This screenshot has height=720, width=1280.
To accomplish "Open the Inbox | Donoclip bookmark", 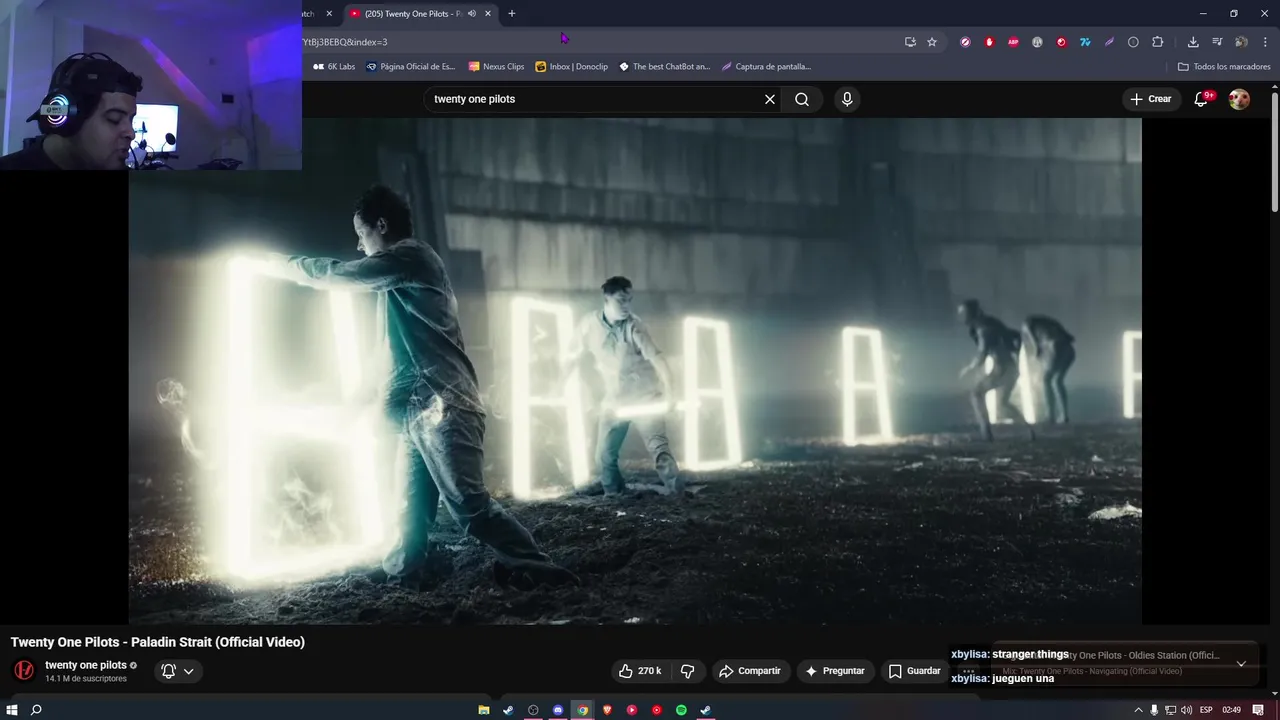I will coord(572,67).
